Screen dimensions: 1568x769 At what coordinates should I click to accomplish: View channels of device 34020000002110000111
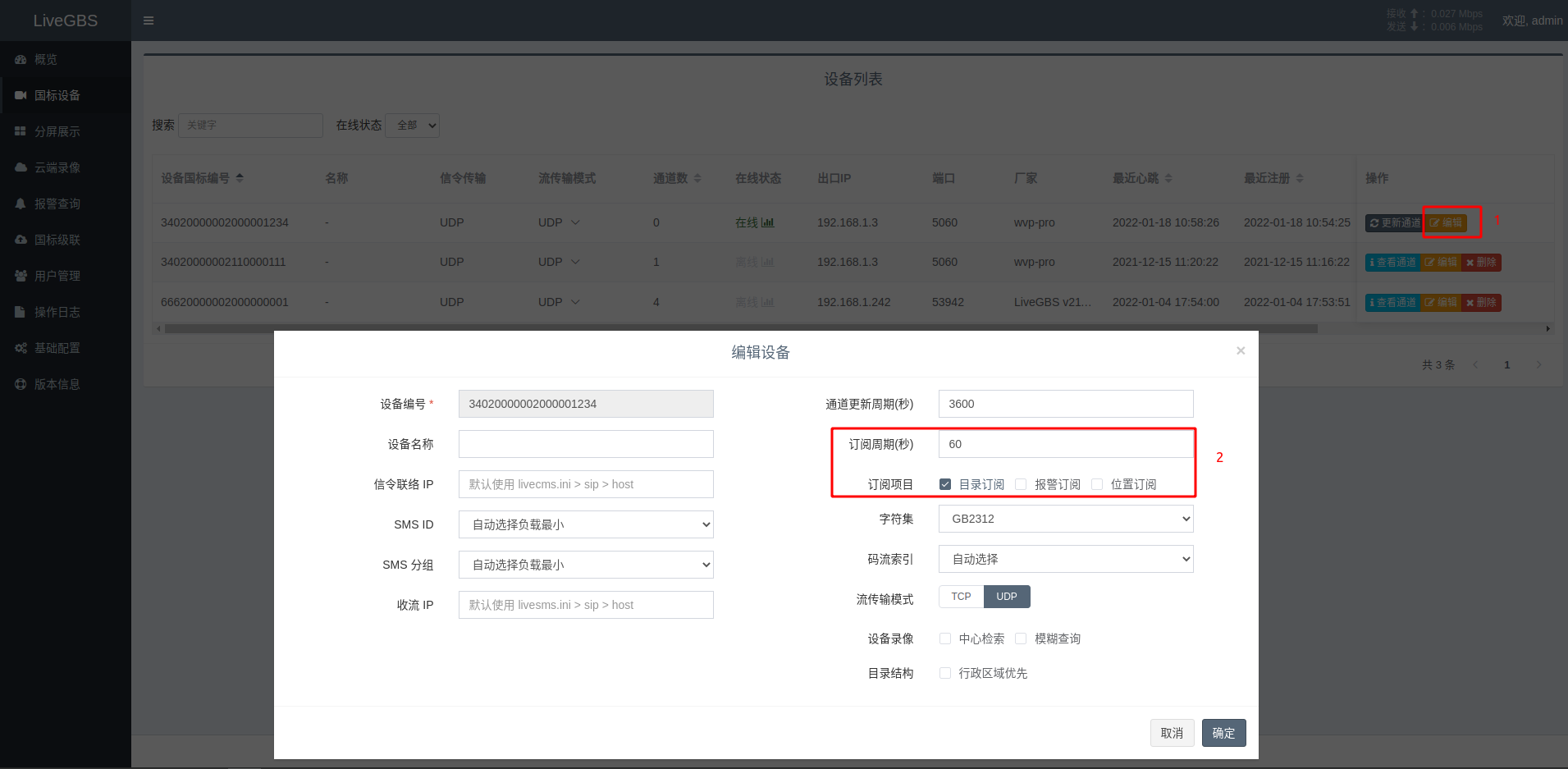[x=1392, y=263]
